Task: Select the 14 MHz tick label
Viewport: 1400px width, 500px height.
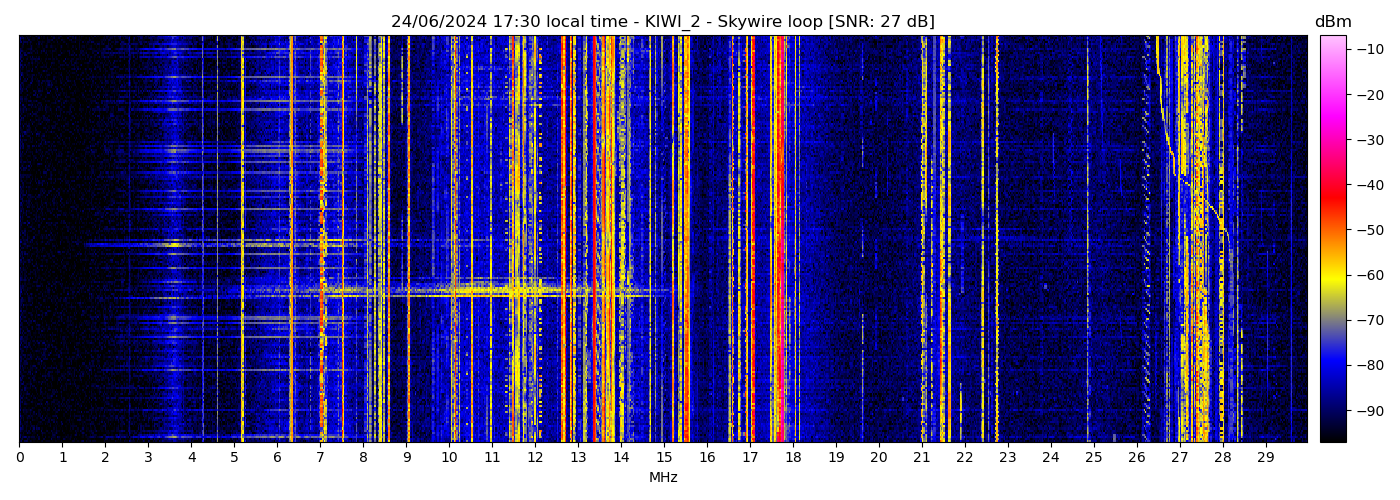Action: pos(621,457)
